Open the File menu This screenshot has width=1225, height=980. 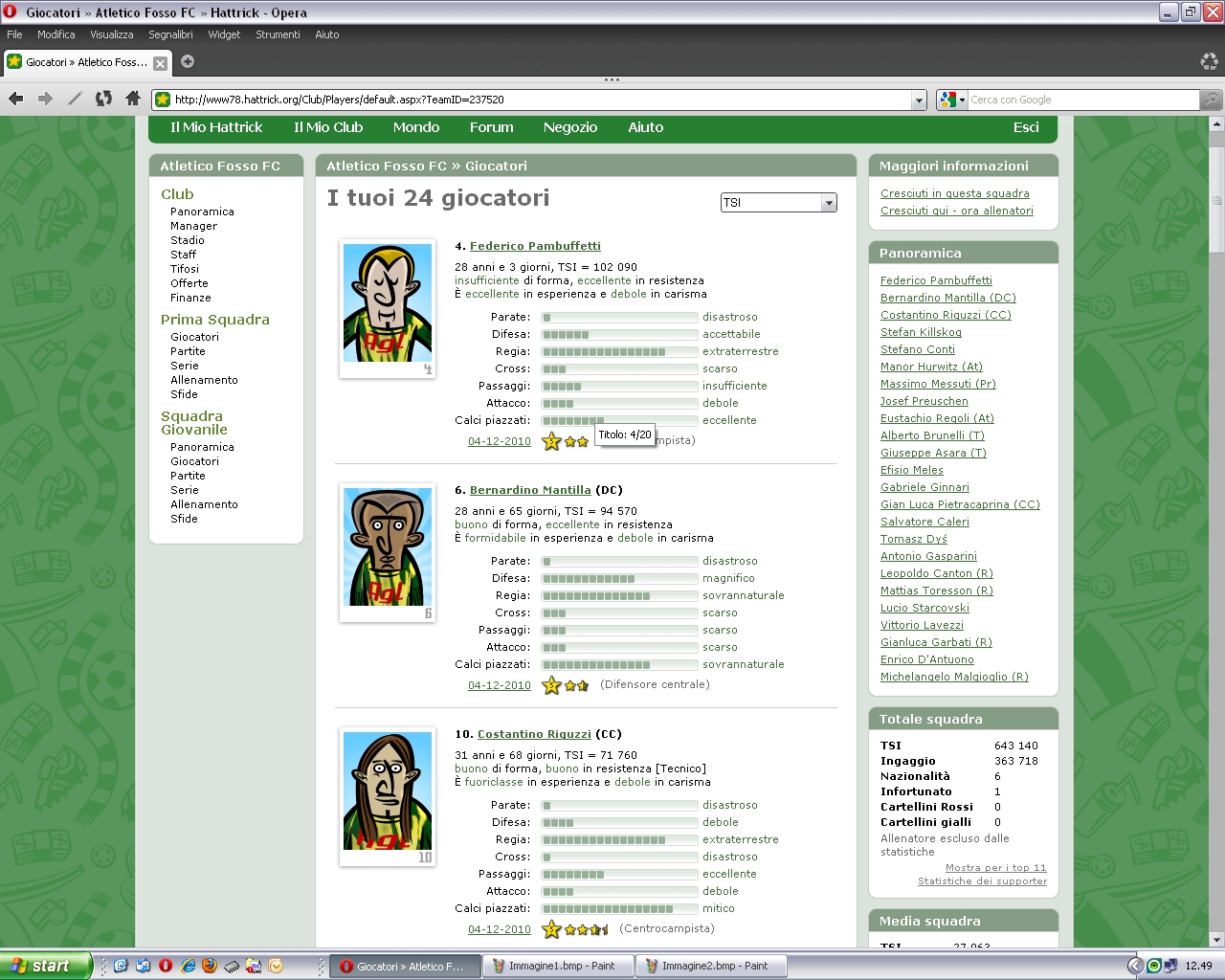[x=14, y=34]
